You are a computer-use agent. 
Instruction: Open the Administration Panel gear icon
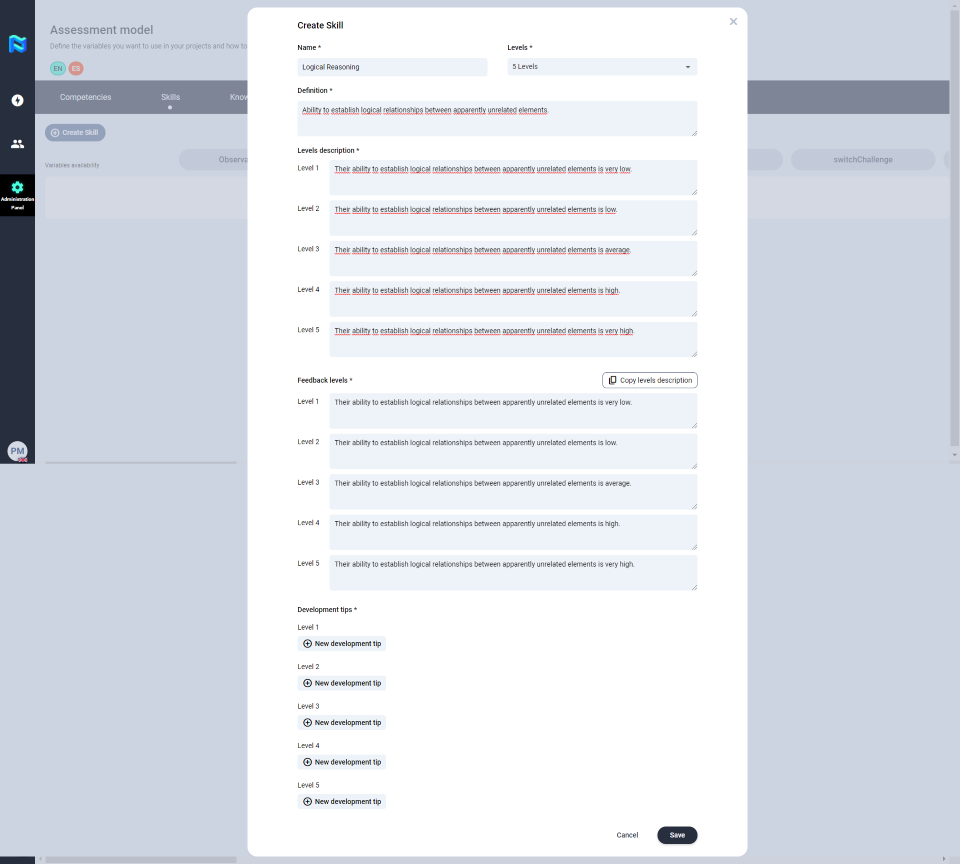pyautogui.click(x=17, y=188)
